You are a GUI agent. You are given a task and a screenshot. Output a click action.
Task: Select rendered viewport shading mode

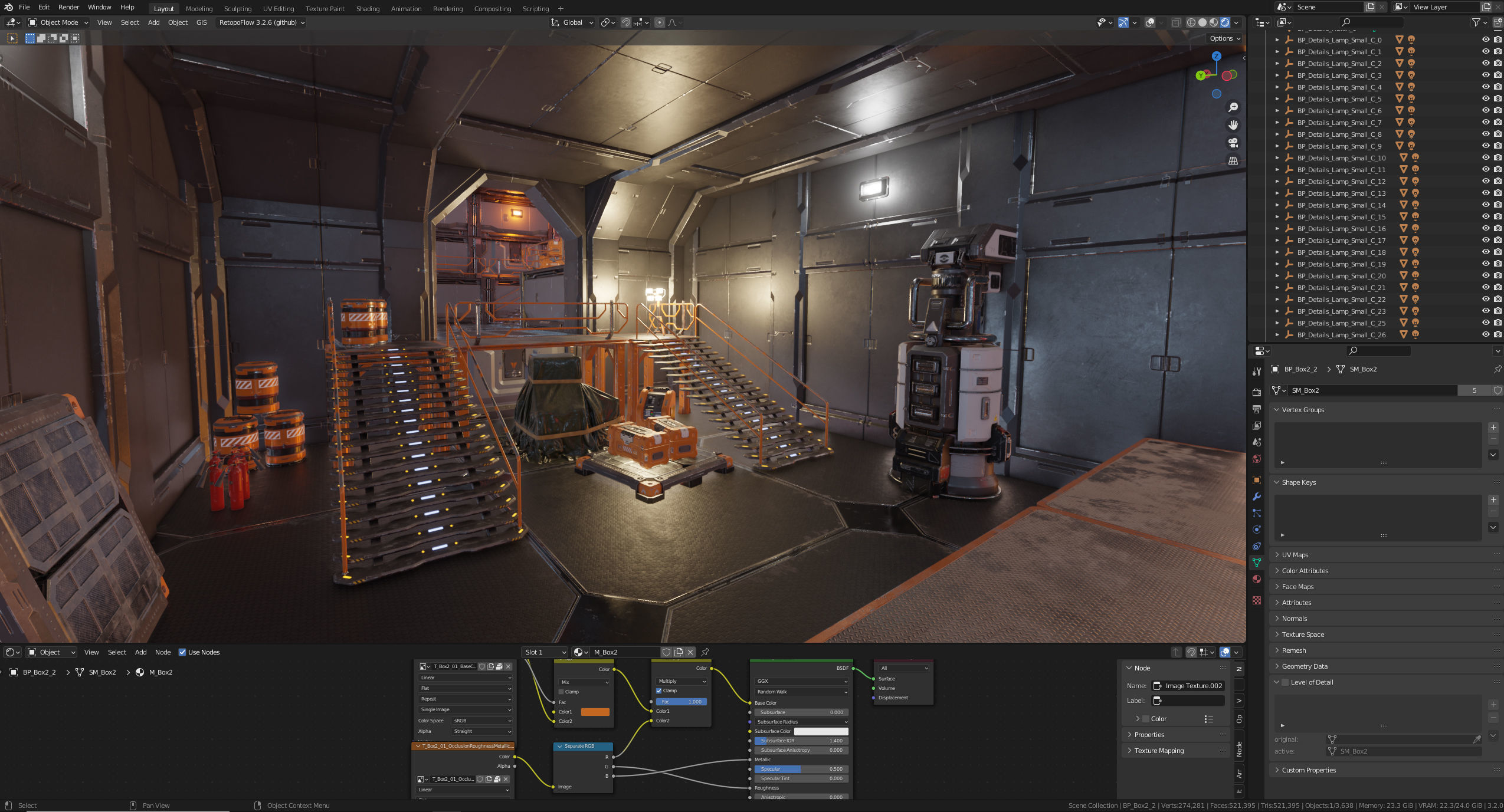click(x=1225, y=22)
